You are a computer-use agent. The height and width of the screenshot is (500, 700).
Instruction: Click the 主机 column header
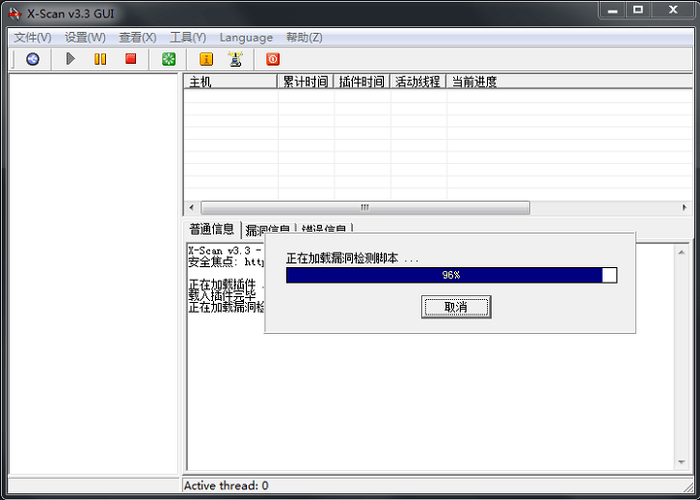pyautogui.click(x=230, y=82)
